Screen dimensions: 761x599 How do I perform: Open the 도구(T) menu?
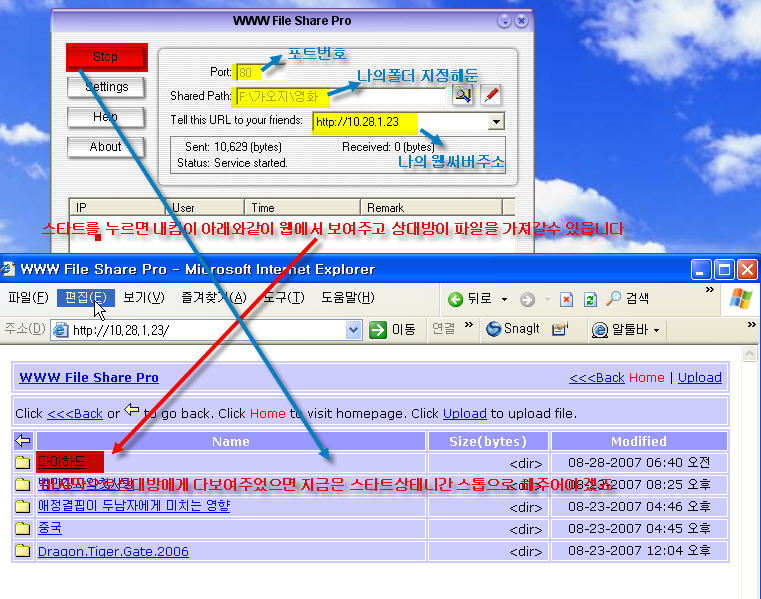click(x=283, y=298)
